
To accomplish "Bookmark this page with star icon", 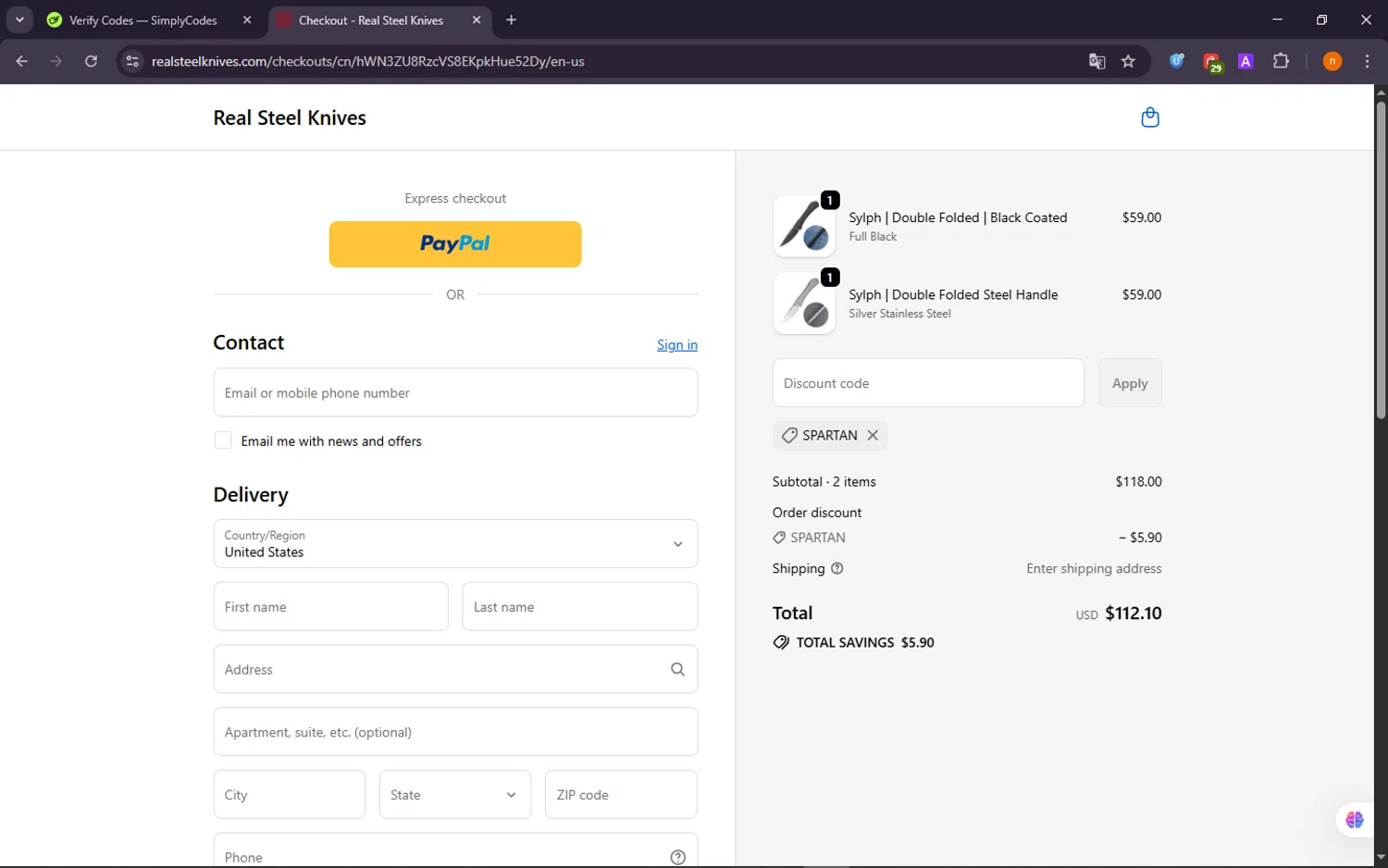I will [1128, 61].
